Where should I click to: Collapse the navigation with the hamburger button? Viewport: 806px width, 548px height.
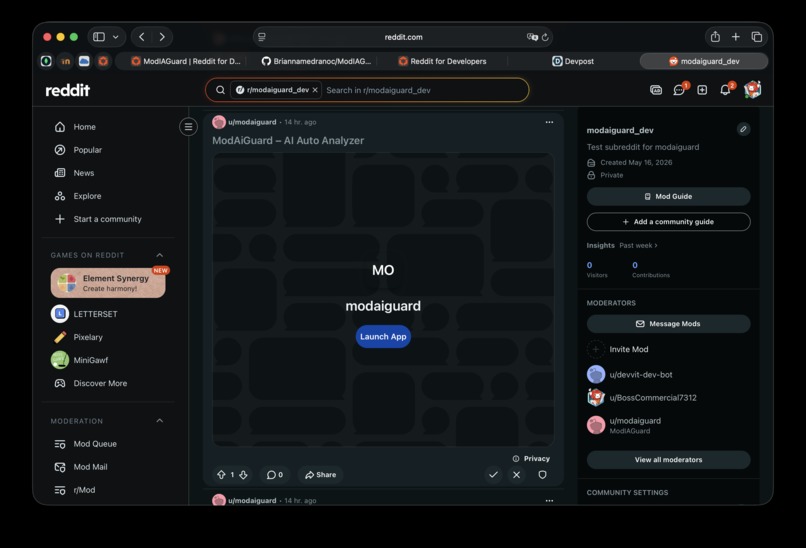coord(189,126)
